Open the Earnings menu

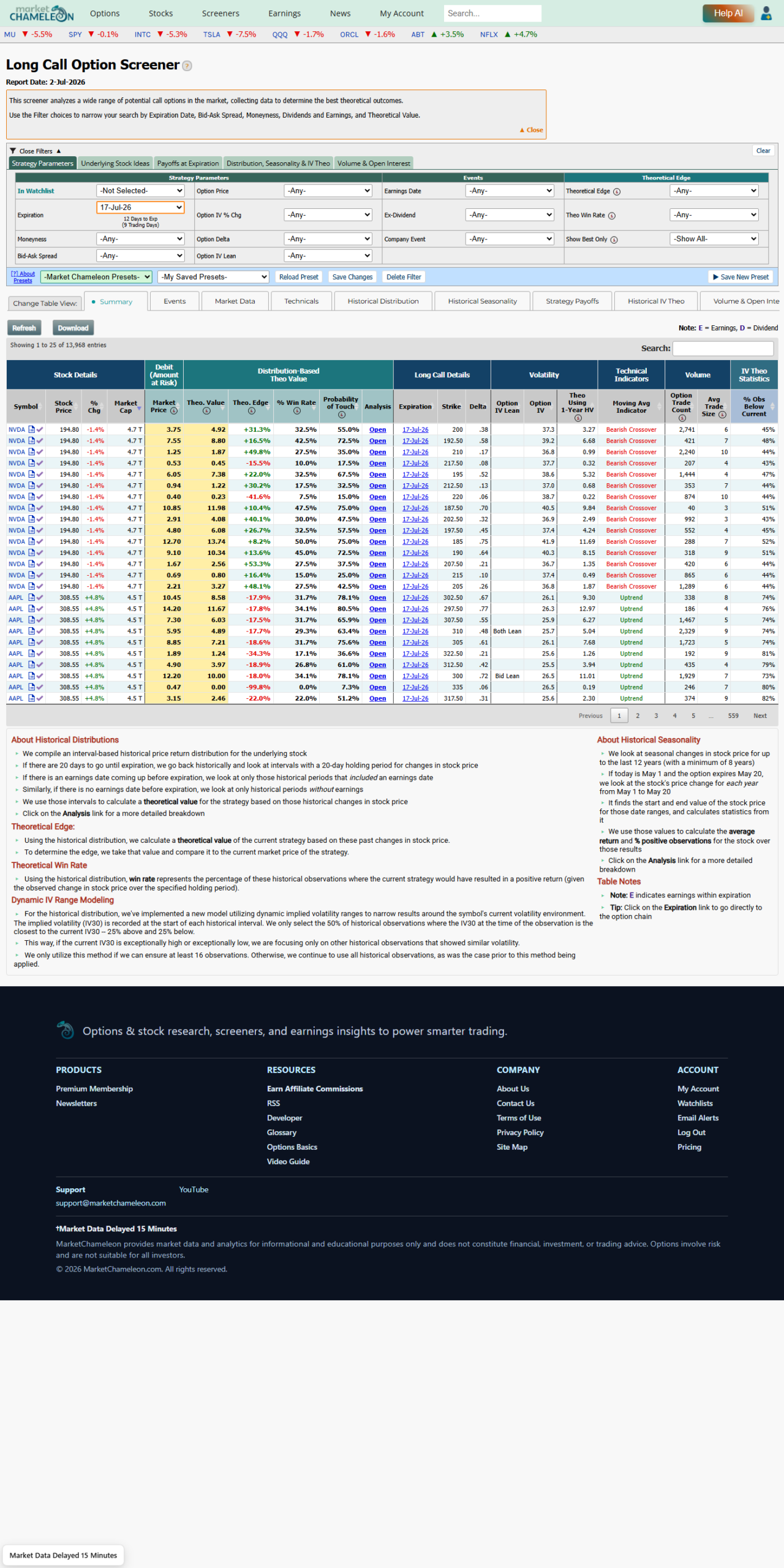coord(284,13)
